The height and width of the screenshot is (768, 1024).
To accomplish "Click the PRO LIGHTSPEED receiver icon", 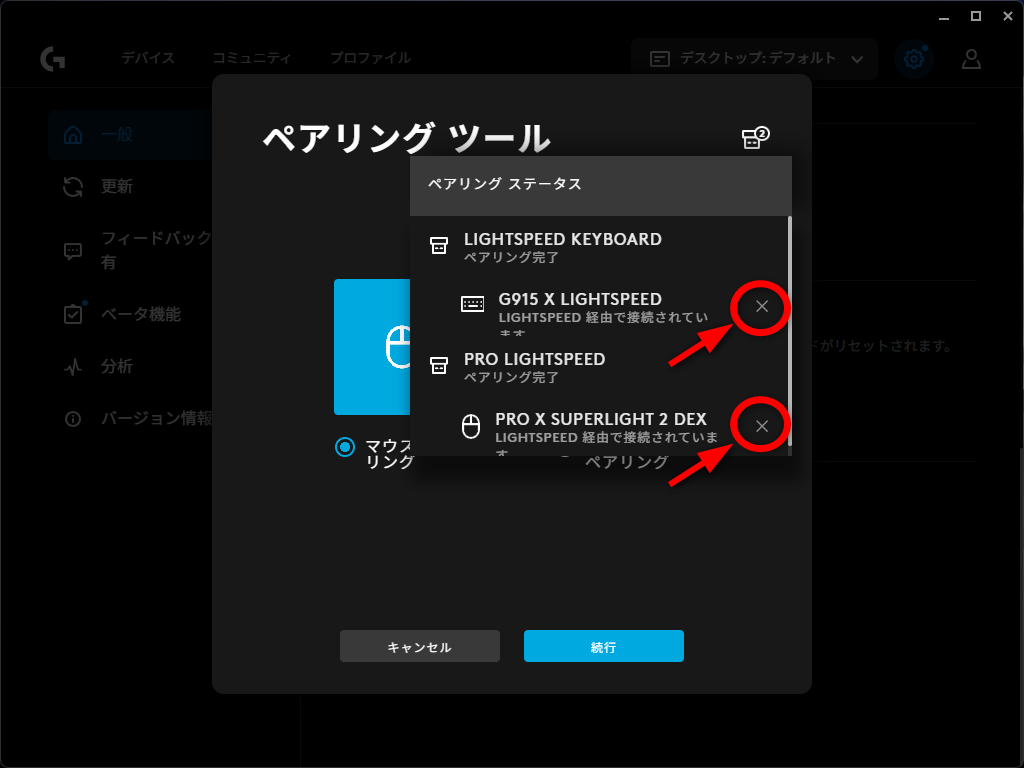I will [x=438, y=366].
